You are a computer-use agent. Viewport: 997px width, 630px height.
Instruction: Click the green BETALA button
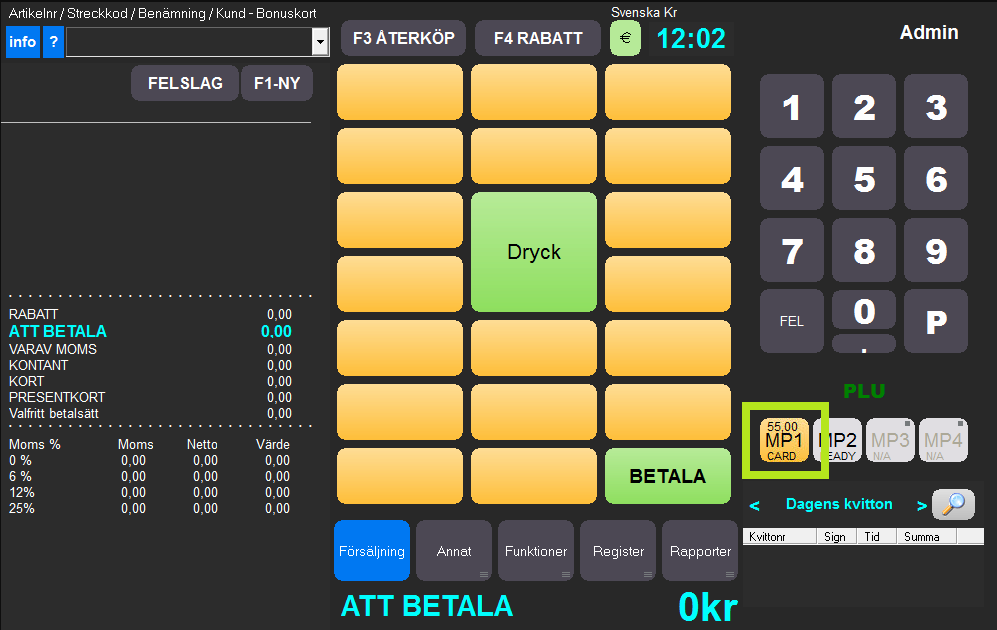[x=667, y=476]
